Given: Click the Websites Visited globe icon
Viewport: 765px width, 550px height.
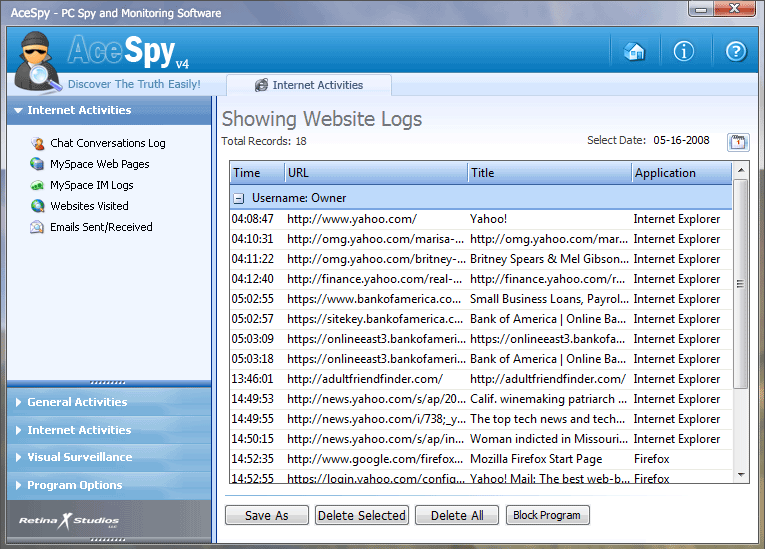Looking at the screenshot, I should point(38,206).
